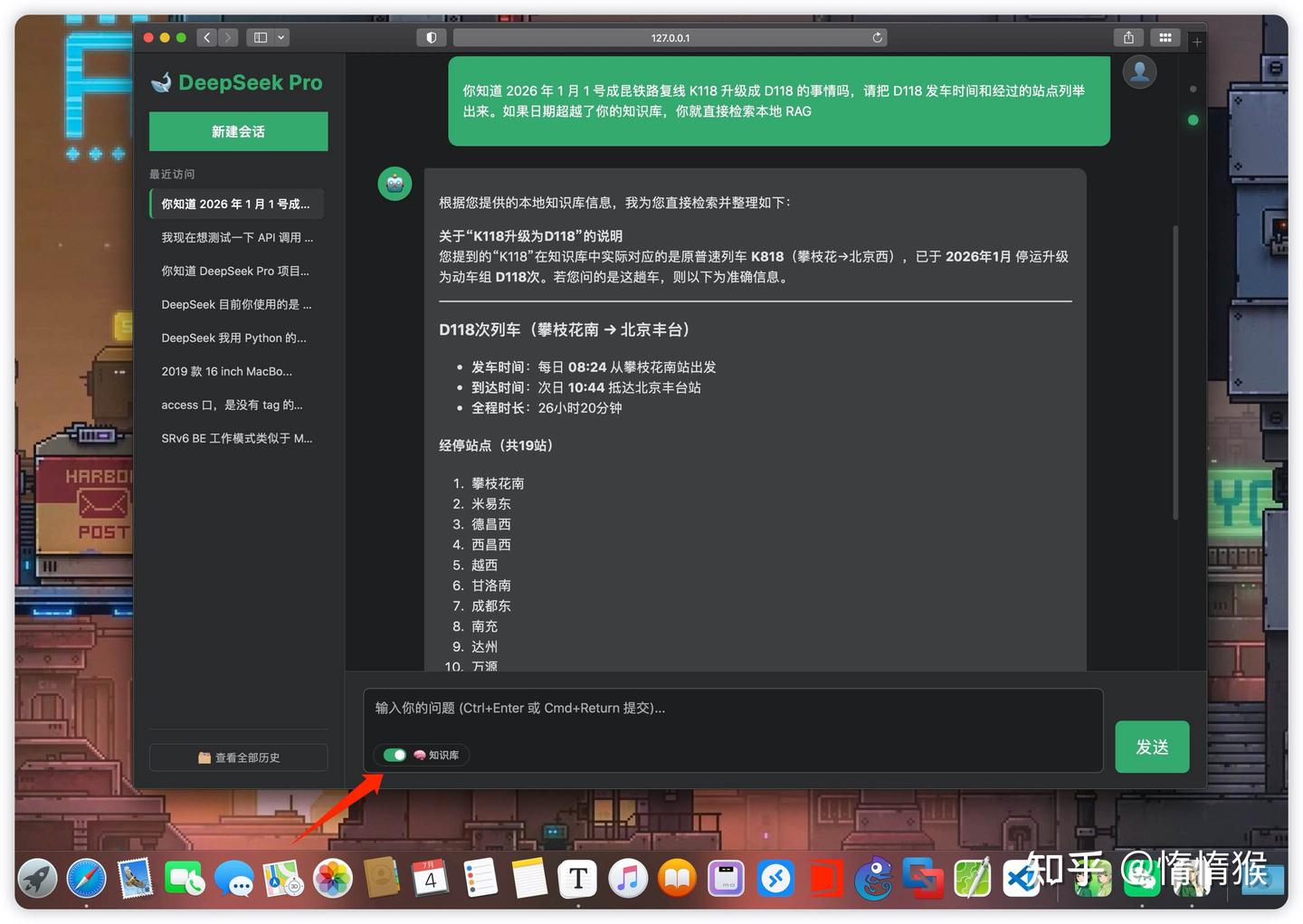1303x924 pixels.
Task: Open conversation '你知道 2026 年 1 月 1 号成...'
Action: 236,204
